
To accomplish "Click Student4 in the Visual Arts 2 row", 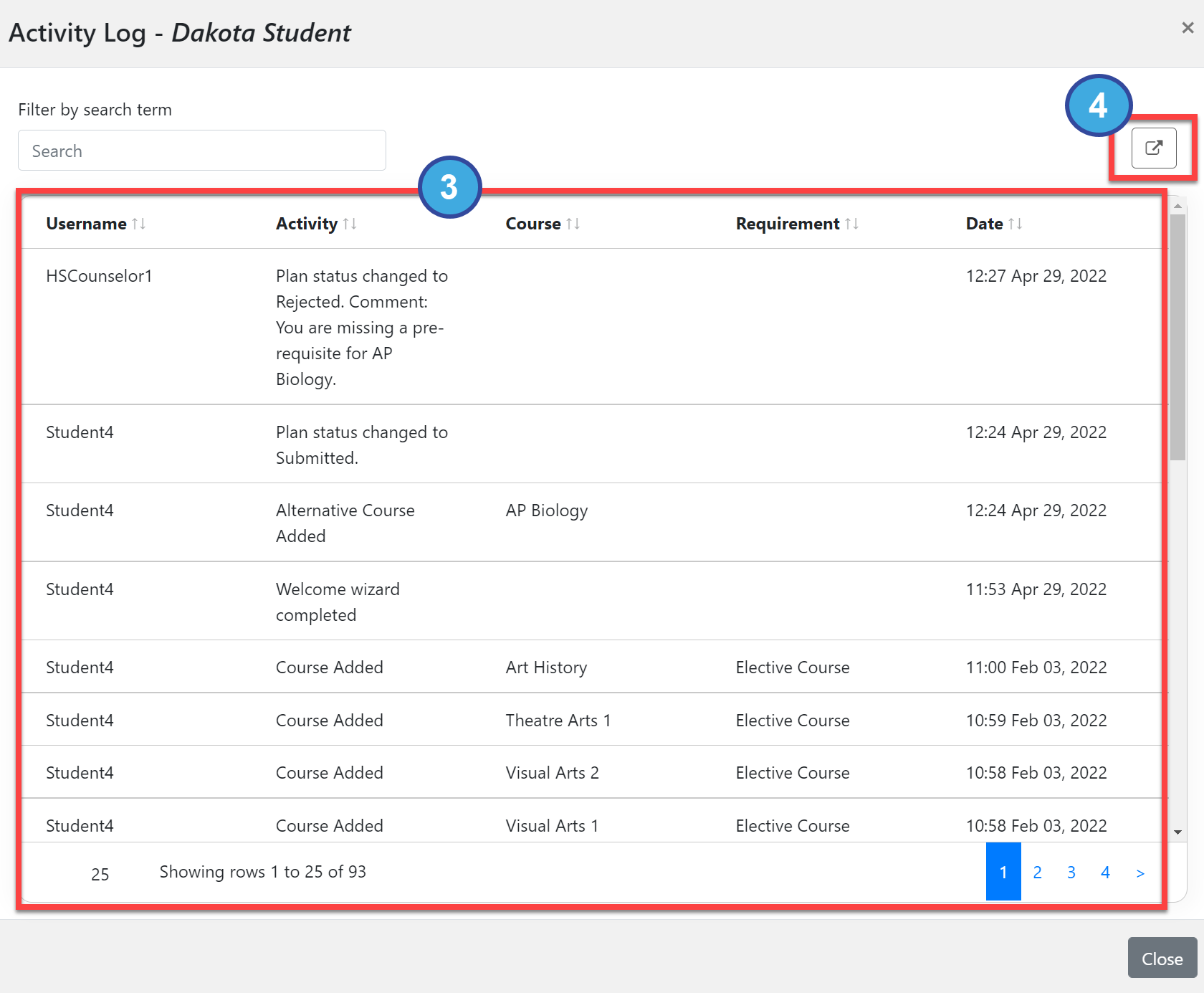I will (80, 773).
